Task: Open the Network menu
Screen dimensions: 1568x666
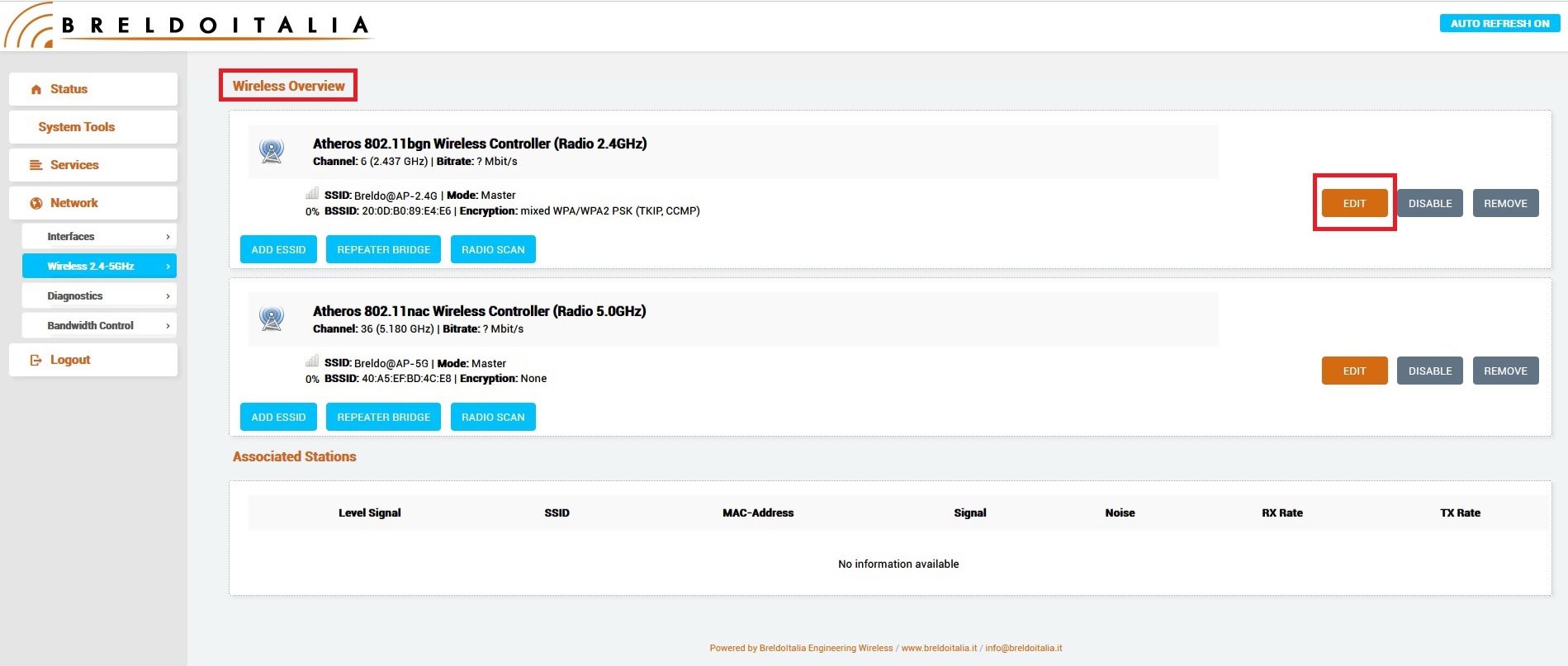Action: [x=93, y=203]
